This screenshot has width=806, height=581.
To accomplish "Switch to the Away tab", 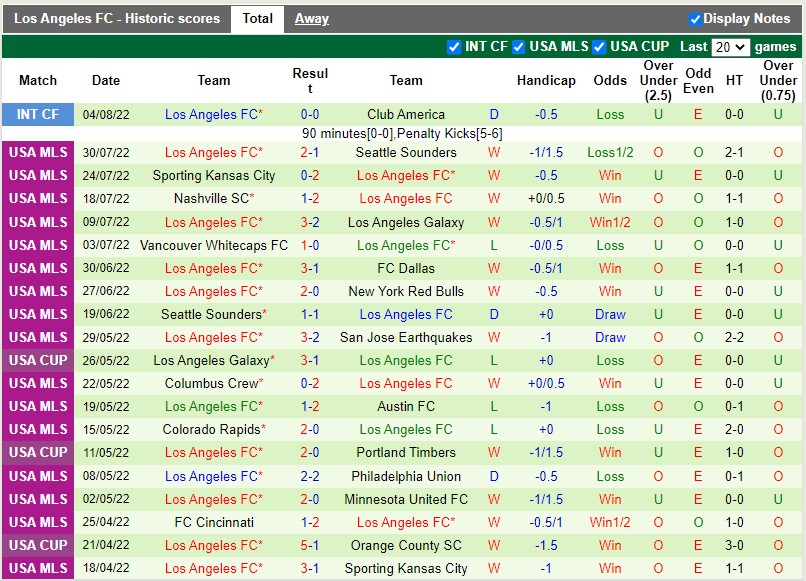I will pyautogui.click(x=313, y=18).
